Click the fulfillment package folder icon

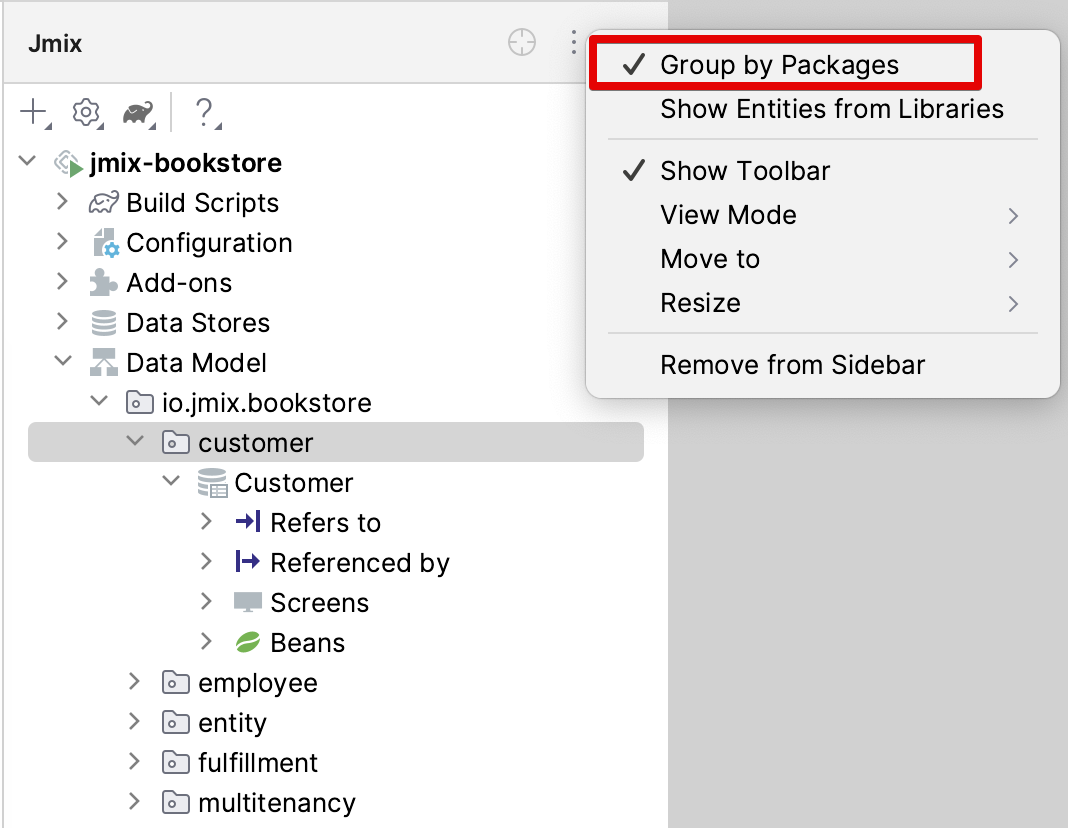(x=176, y=763)
